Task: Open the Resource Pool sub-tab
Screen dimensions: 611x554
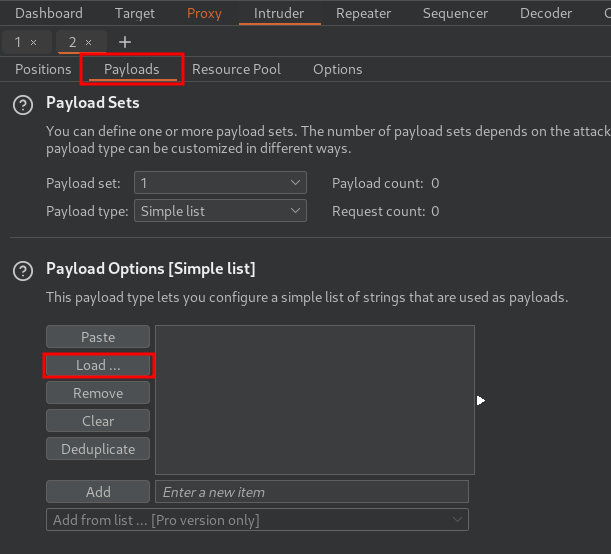Action: tap(237, 69)
